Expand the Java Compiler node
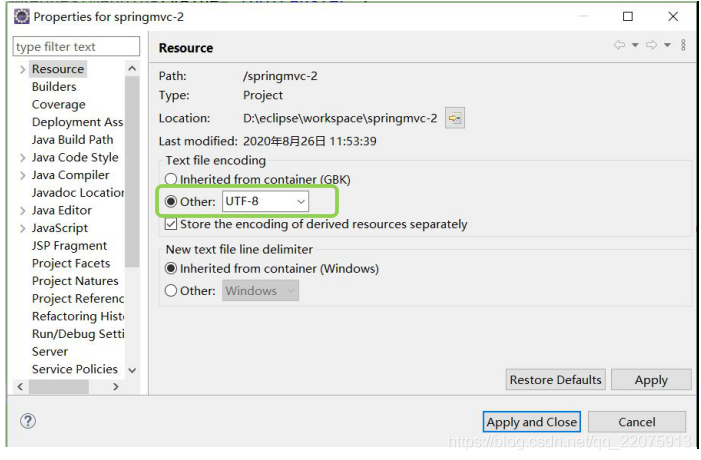This screenshot has width=701, height=460. click(22, 175)
